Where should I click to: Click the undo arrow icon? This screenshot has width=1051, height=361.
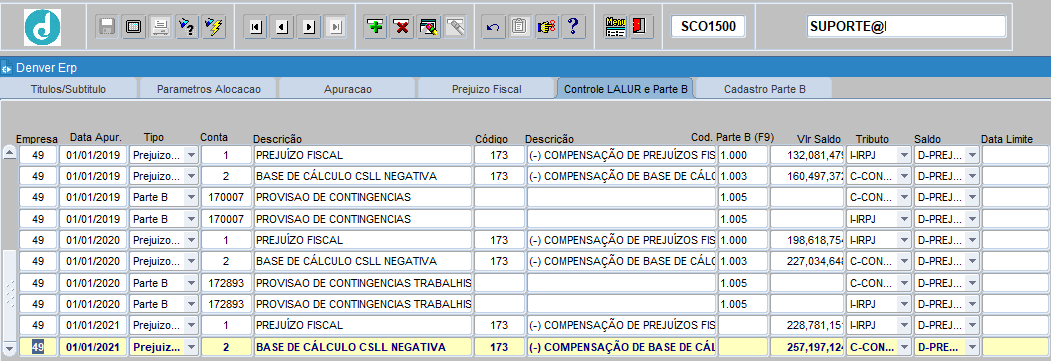pos(493,27)
